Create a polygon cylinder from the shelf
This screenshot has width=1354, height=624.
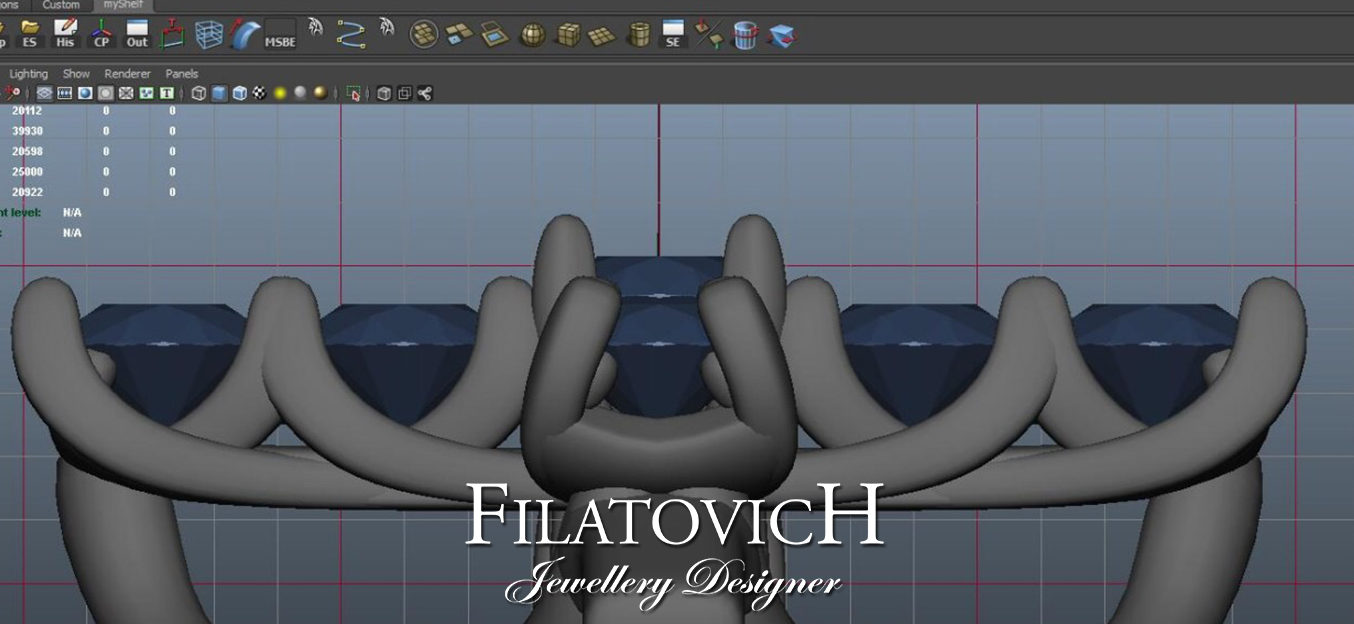click(638, 35)
